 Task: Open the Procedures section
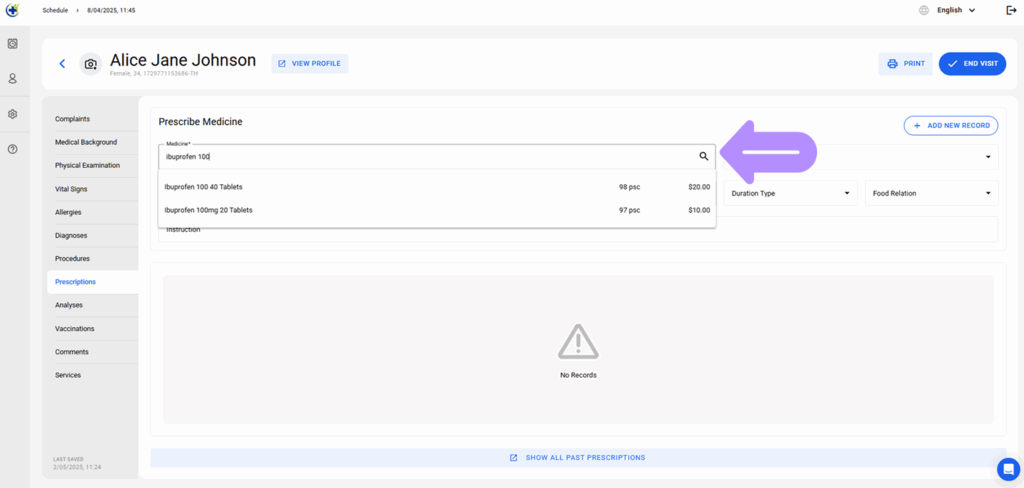[x=72, y=259]
